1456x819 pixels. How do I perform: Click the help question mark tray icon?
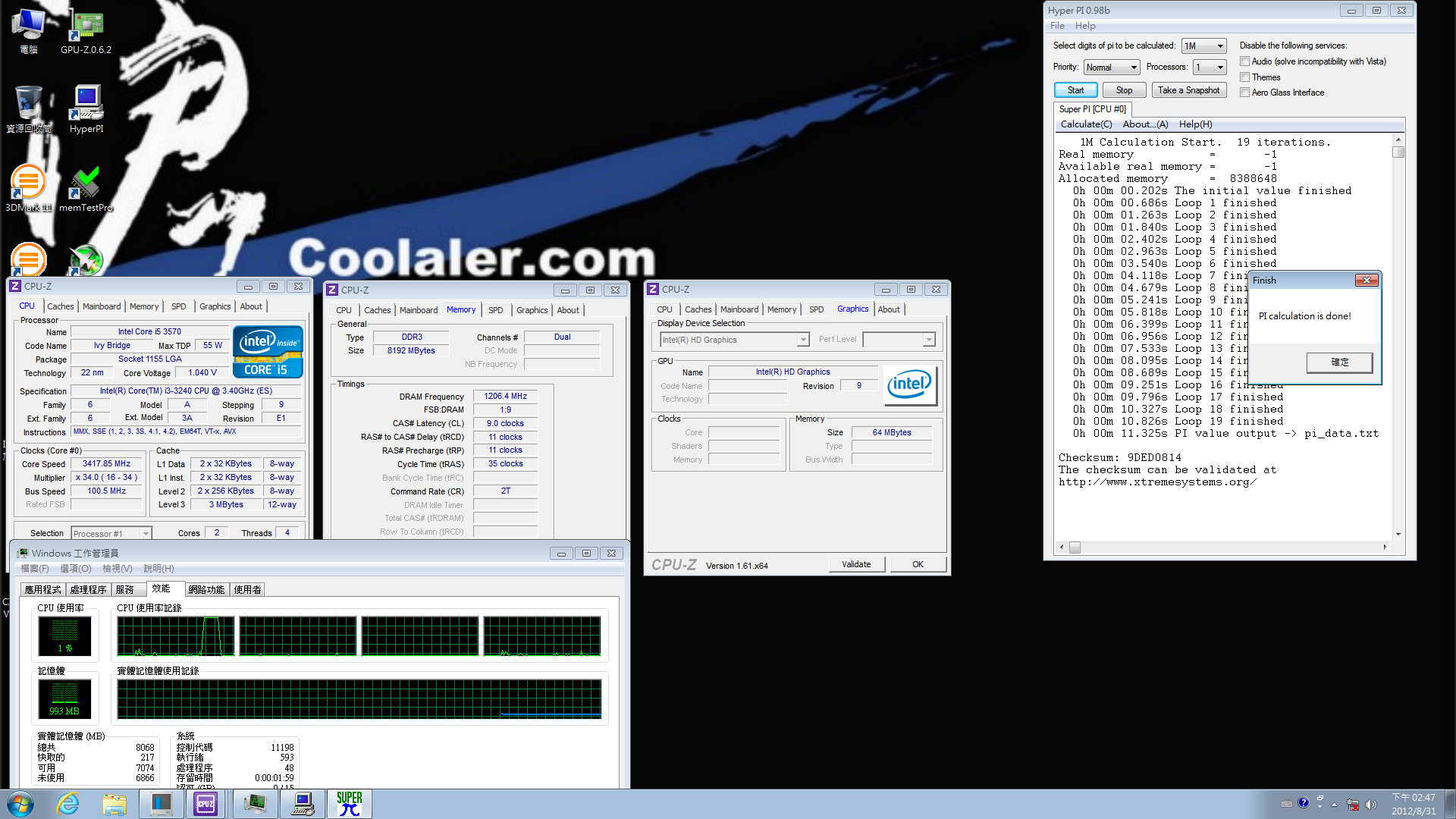click(x=1304, y=803)
